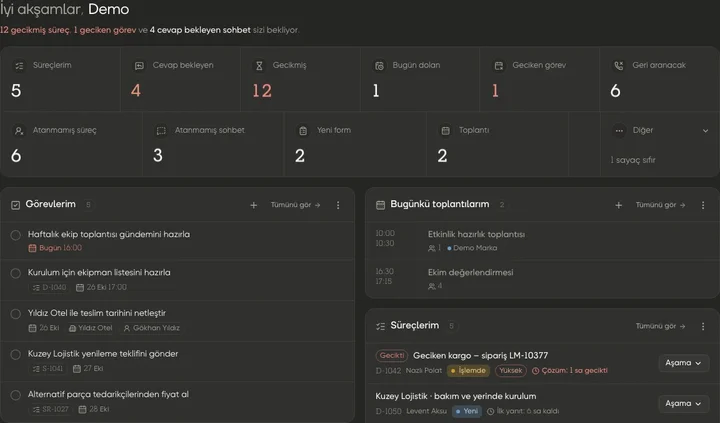Click the 1 geciken görev link

pos(105,30)
